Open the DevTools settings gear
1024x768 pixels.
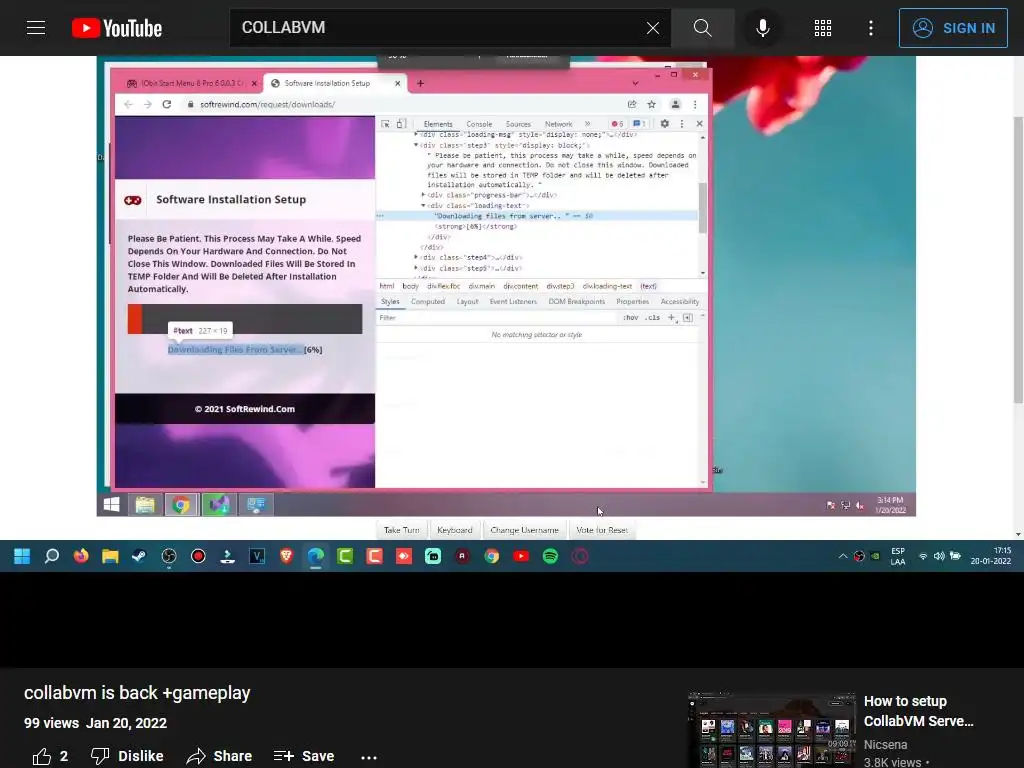664,123
